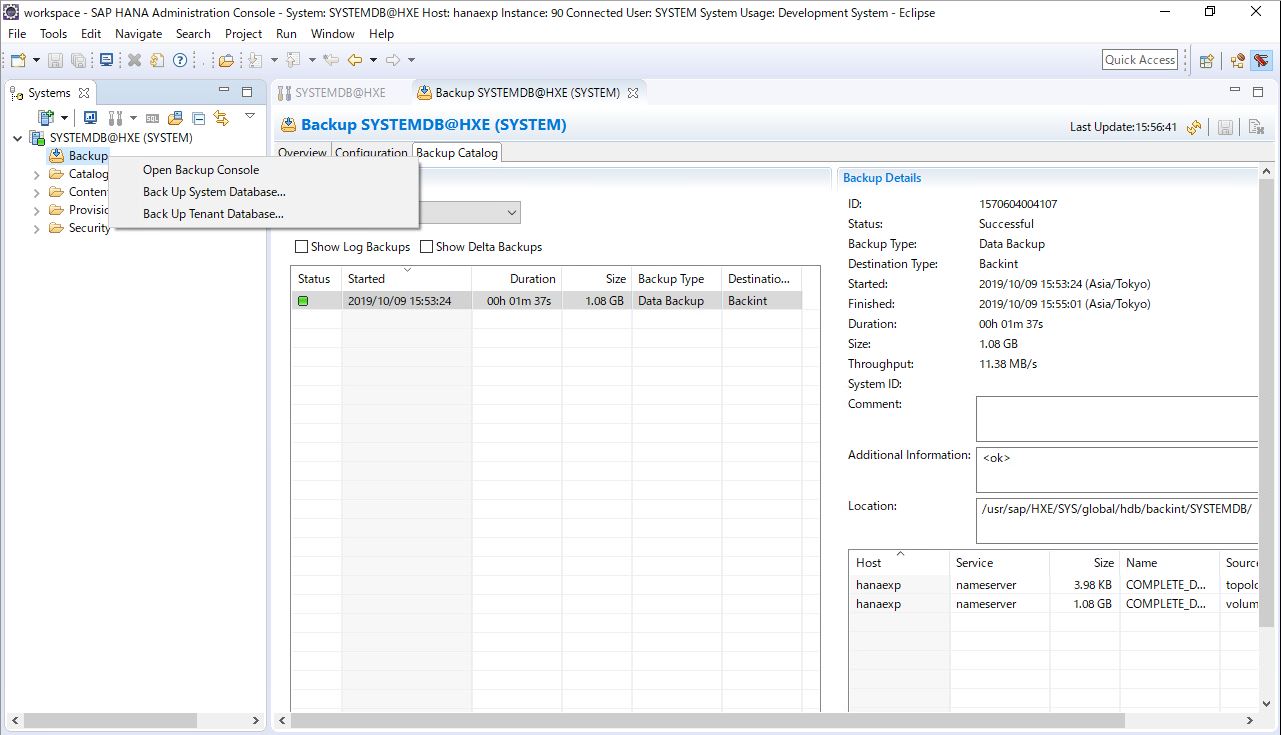Open the Navigate menu
This screenshot has width=1281, height=735.
click(x=138, y=34)
